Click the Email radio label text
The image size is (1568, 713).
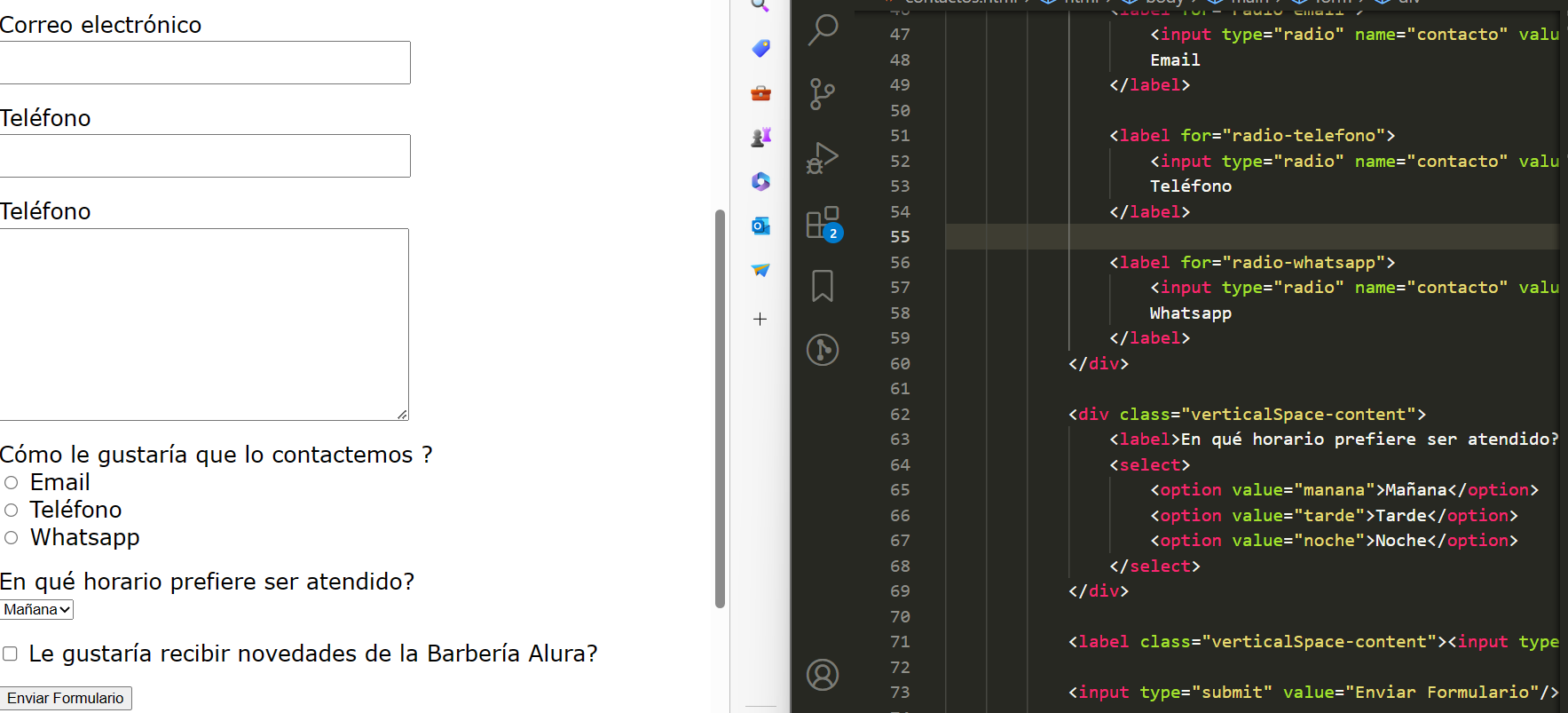pyautogui.click(x=60, y=482)
